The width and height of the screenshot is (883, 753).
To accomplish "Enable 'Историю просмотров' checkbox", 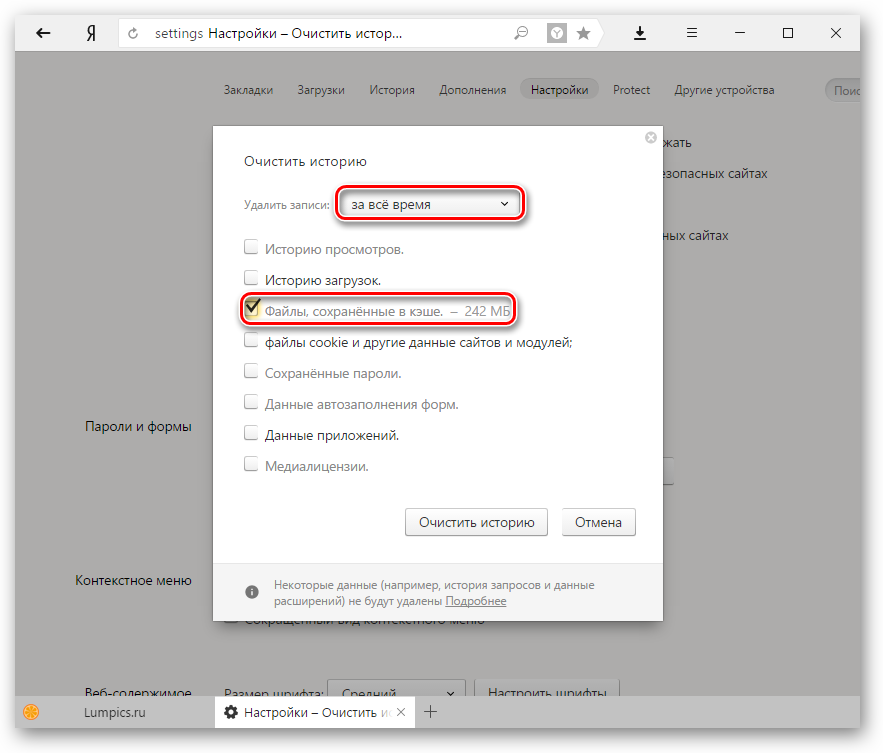I will click(251, 249).
